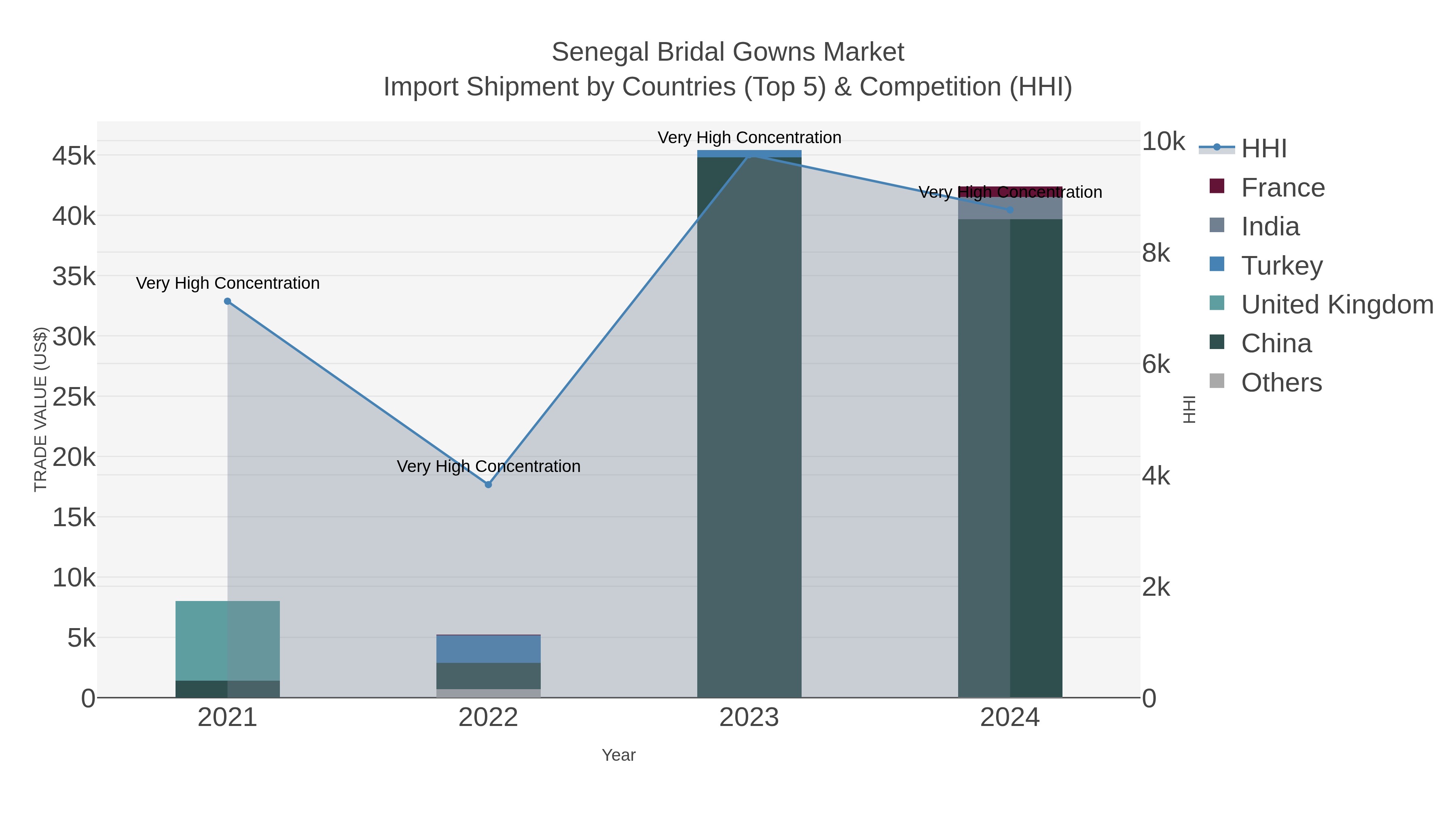The height and width of the screenshot is (819, 1456).
Task: Click the 8k right axis tick
Action: [x=1156, y=253]
